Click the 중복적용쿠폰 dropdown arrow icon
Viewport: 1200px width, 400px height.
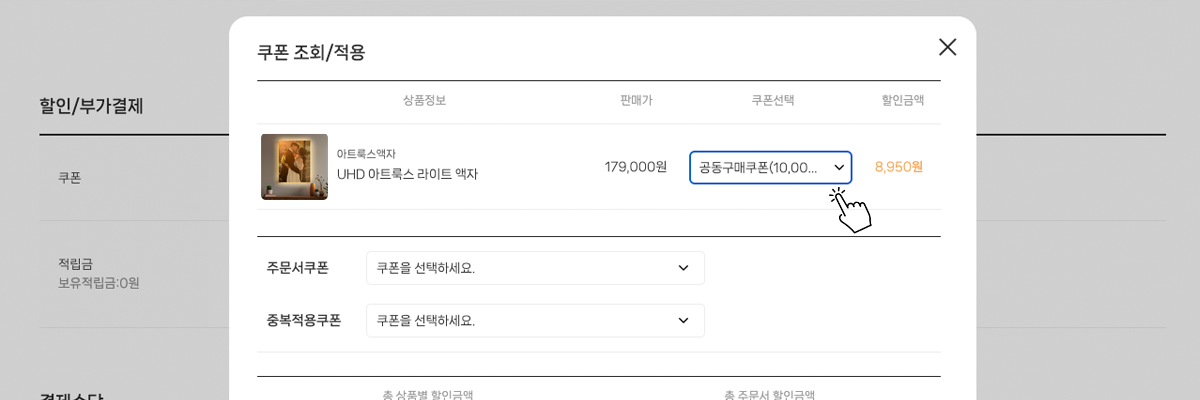pyautogui.click(x=683, y=320)
